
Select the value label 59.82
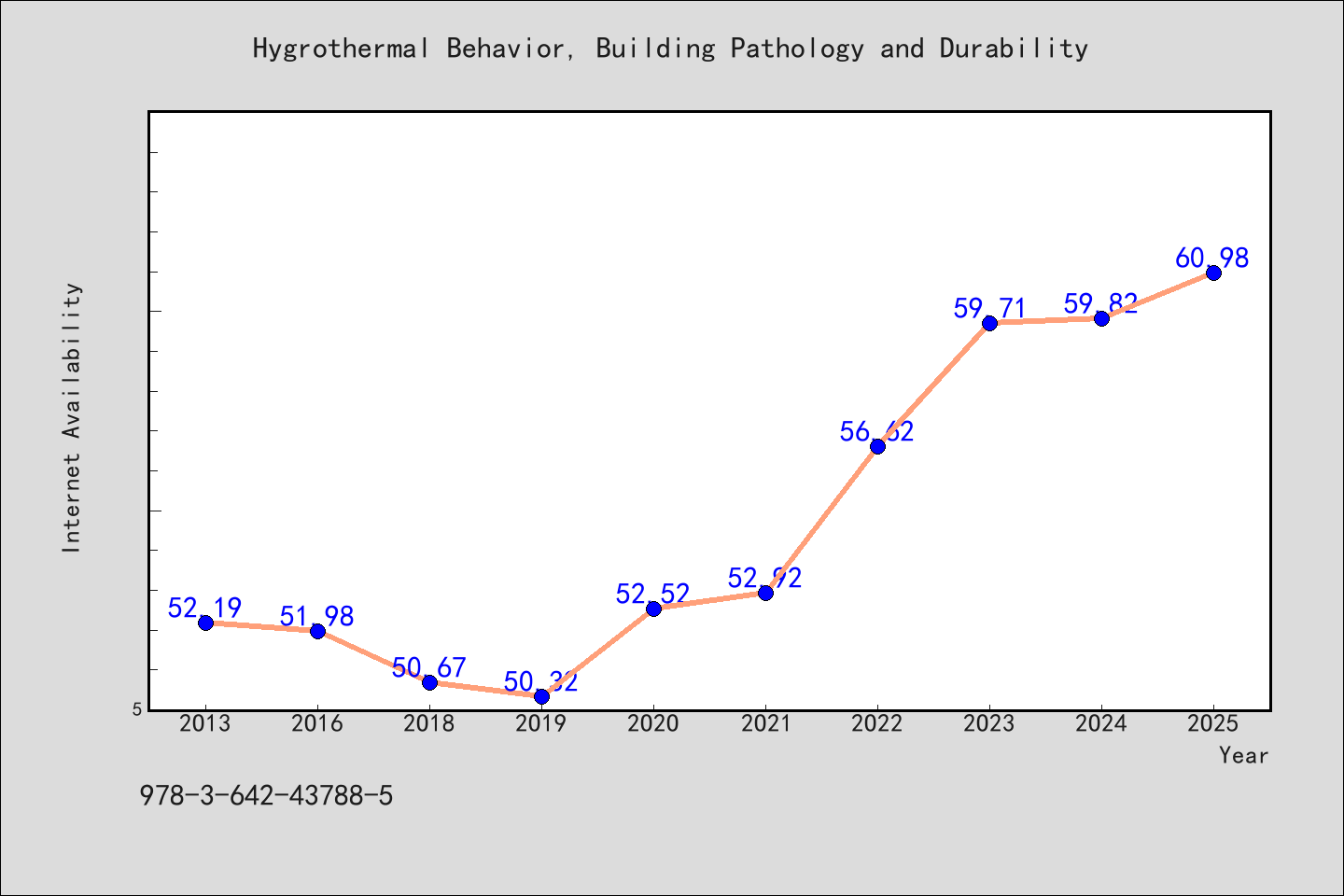pyautogui.click(x=1101, y=303)
